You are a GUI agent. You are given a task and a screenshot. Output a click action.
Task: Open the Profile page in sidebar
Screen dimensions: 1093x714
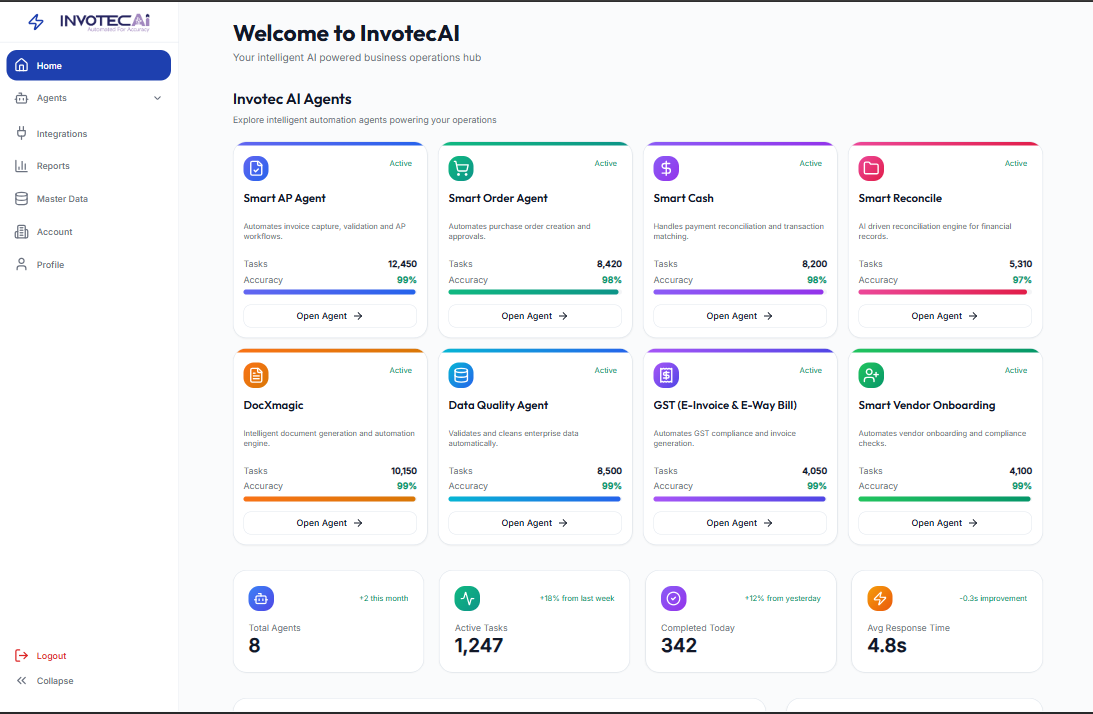[x=50, y=265]
